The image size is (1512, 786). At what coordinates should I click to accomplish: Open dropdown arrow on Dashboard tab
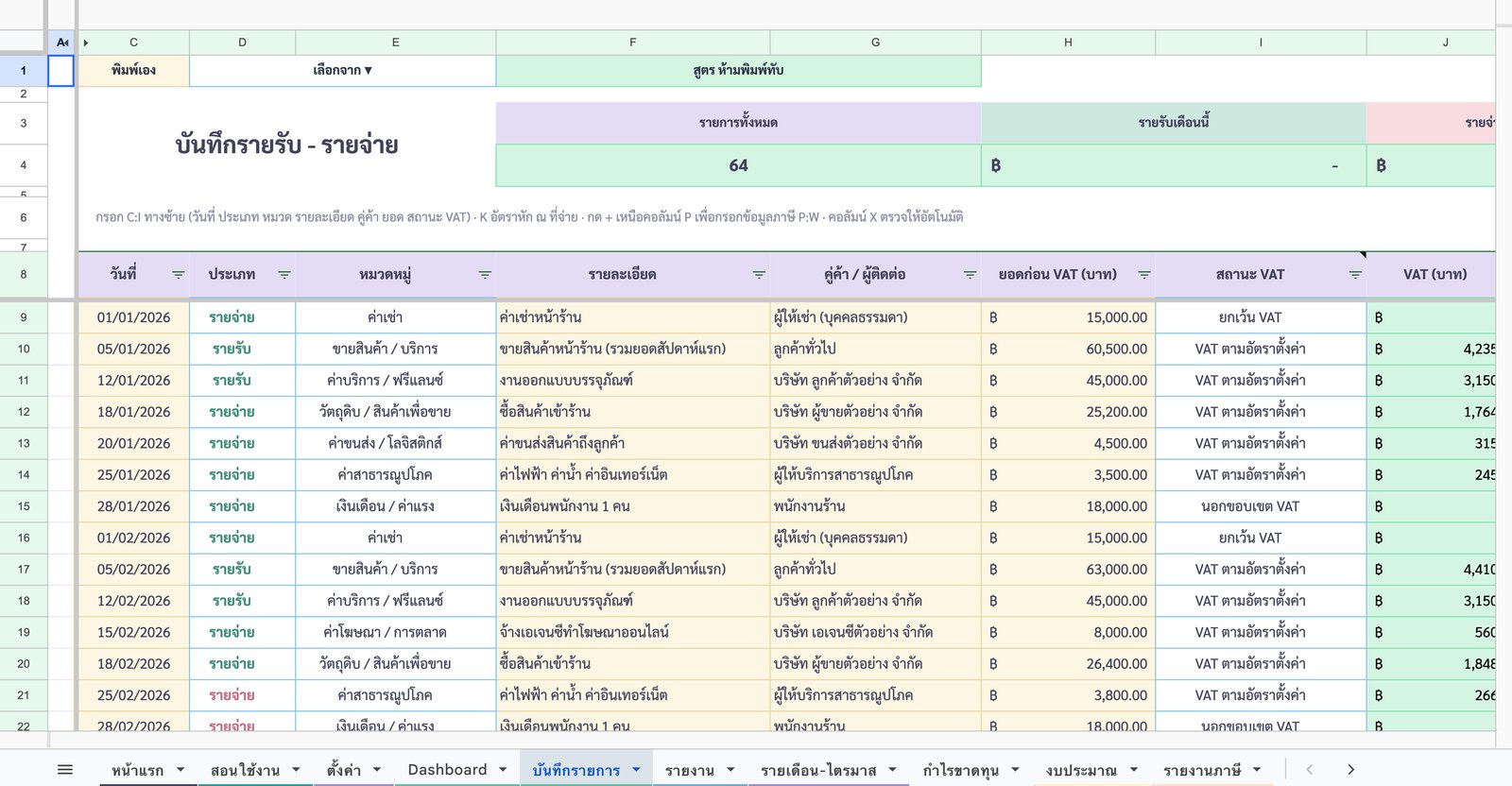[x=503, y=770]
